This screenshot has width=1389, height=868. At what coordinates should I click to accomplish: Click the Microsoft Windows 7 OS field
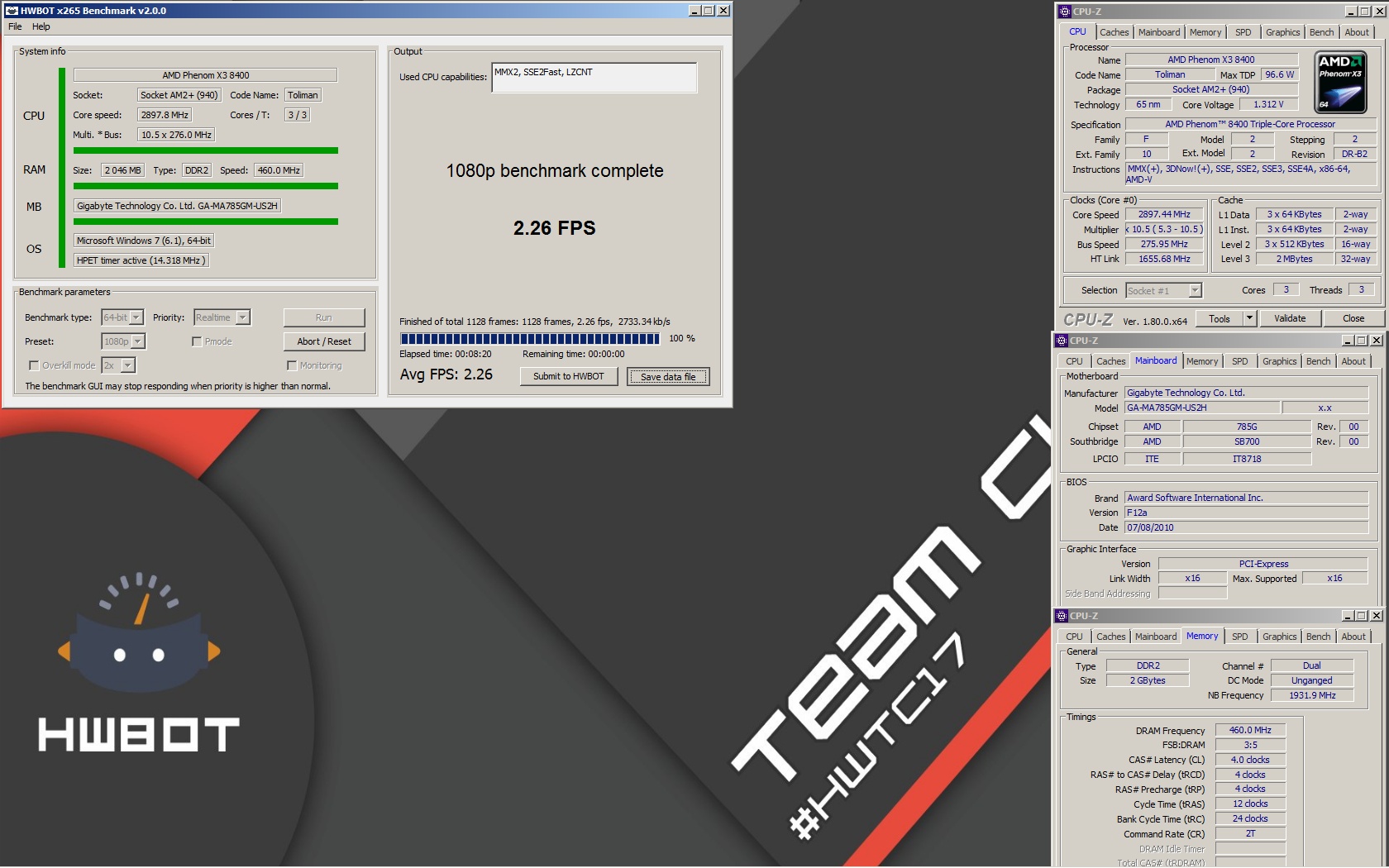point(144,241)
